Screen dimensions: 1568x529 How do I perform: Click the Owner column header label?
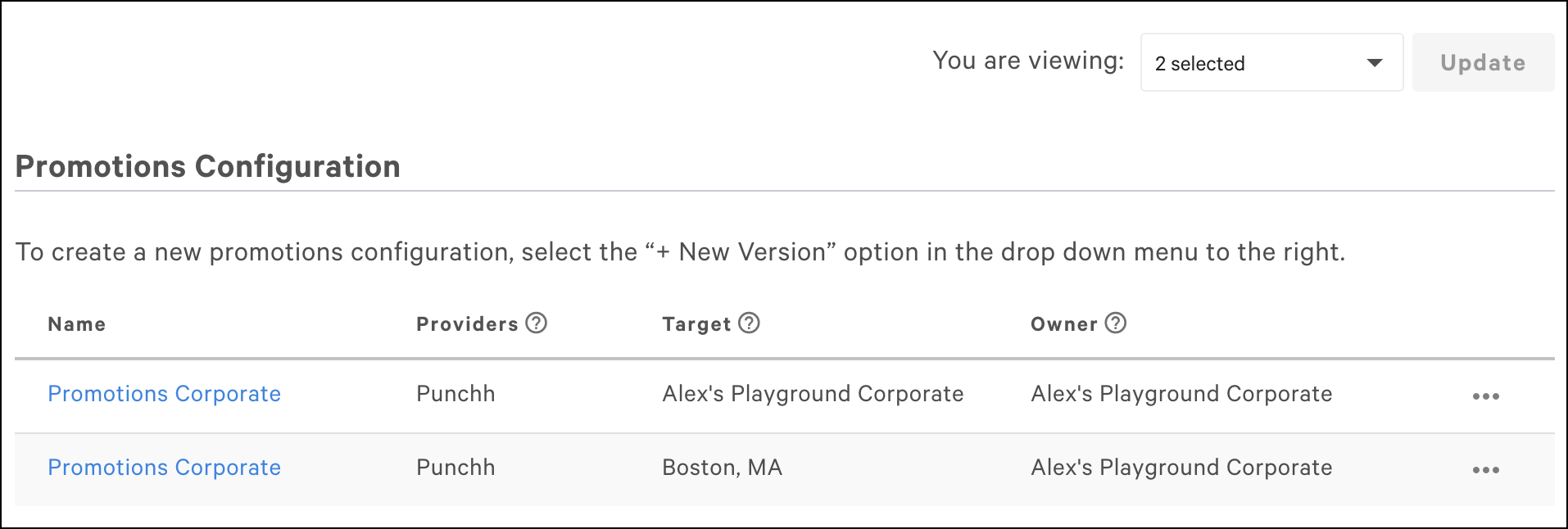click(x=1063, y=324)
